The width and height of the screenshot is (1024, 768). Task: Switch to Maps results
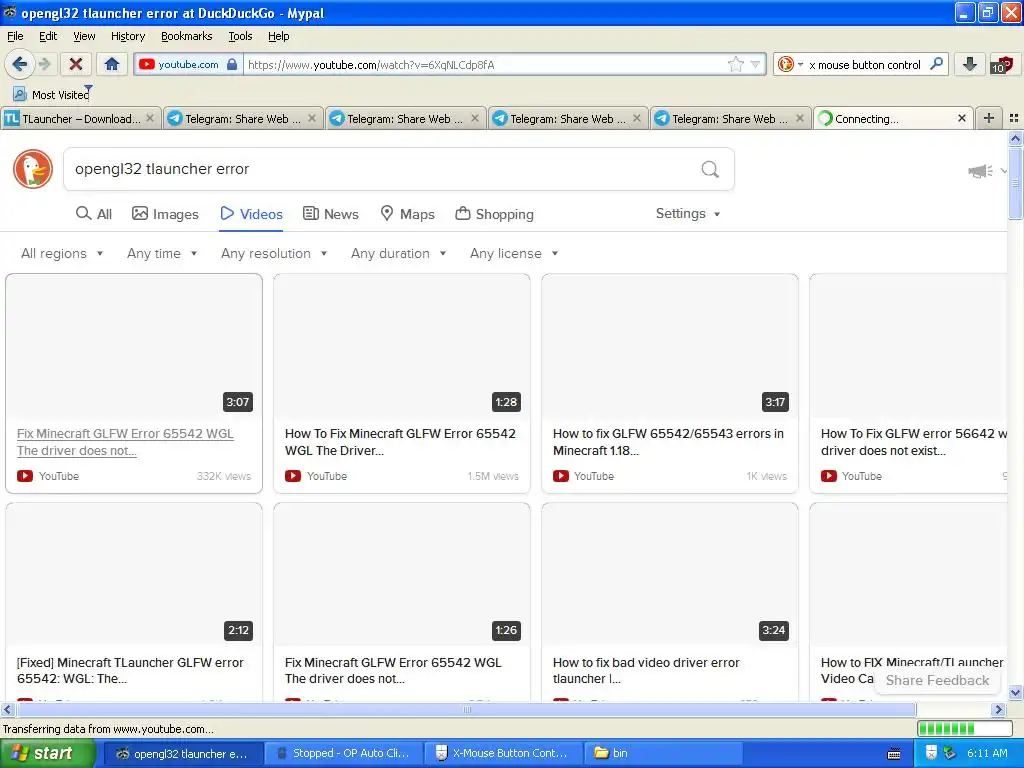coord(407,214)
